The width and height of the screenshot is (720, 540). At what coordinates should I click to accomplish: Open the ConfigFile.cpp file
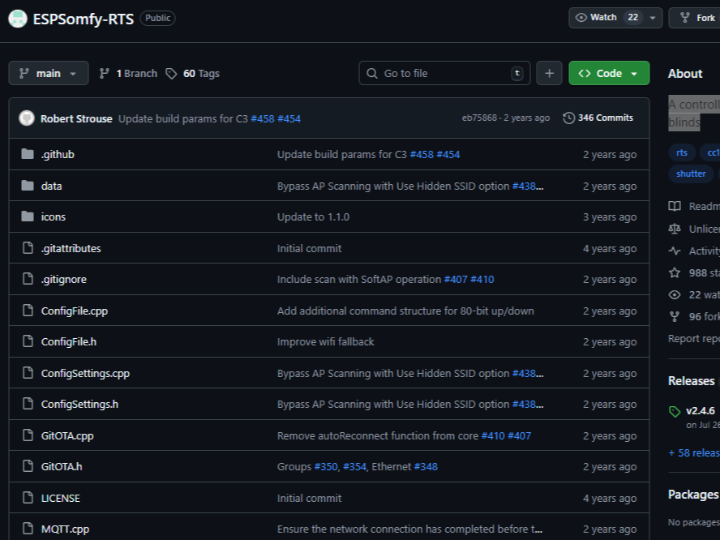(74, 311)
